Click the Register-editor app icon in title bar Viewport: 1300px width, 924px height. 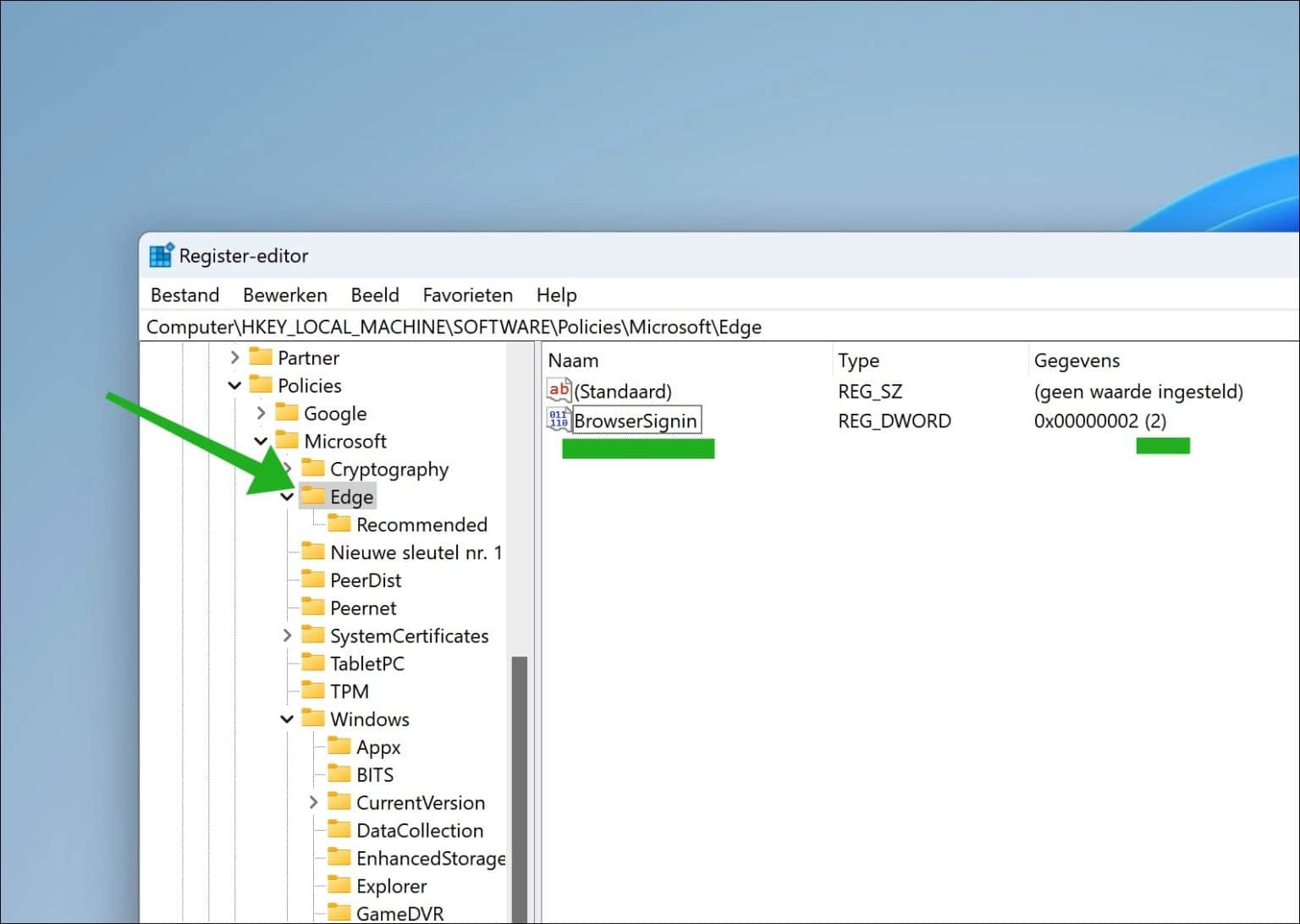point(161,256)
